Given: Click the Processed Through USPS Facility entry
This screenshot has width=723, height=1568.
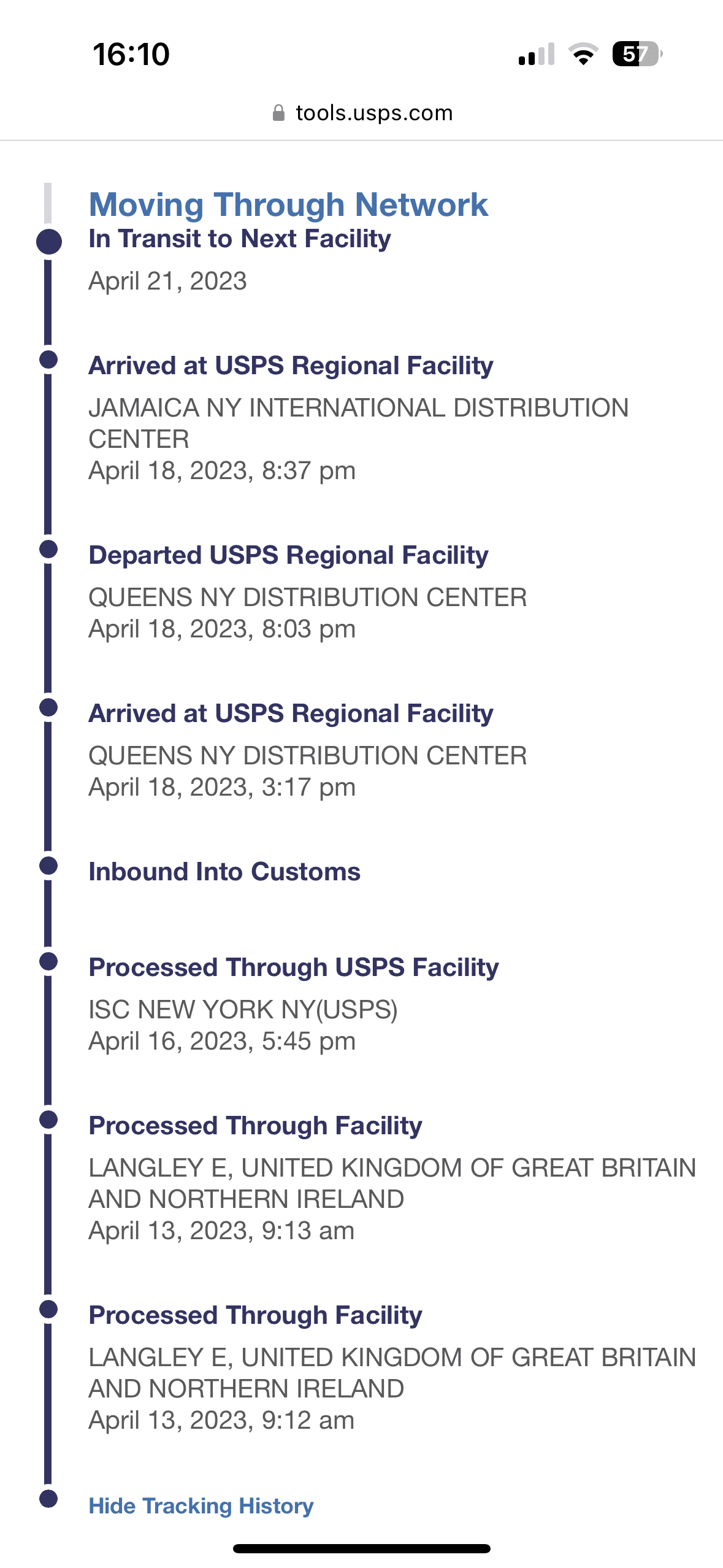Looking at the screenshot, I should 294,1004.
